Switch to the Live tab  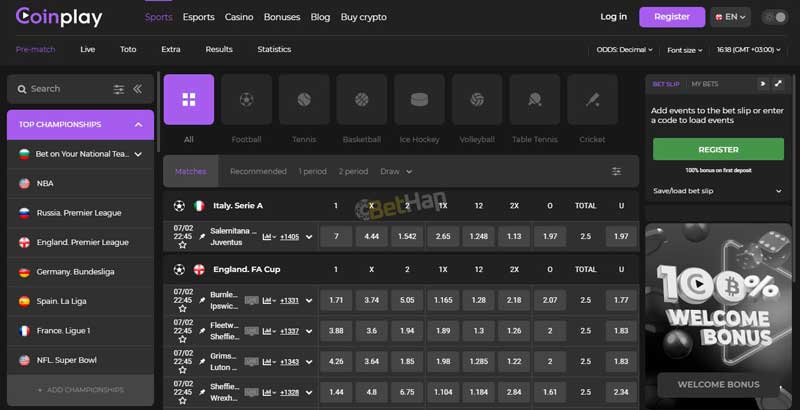point(88,49)
